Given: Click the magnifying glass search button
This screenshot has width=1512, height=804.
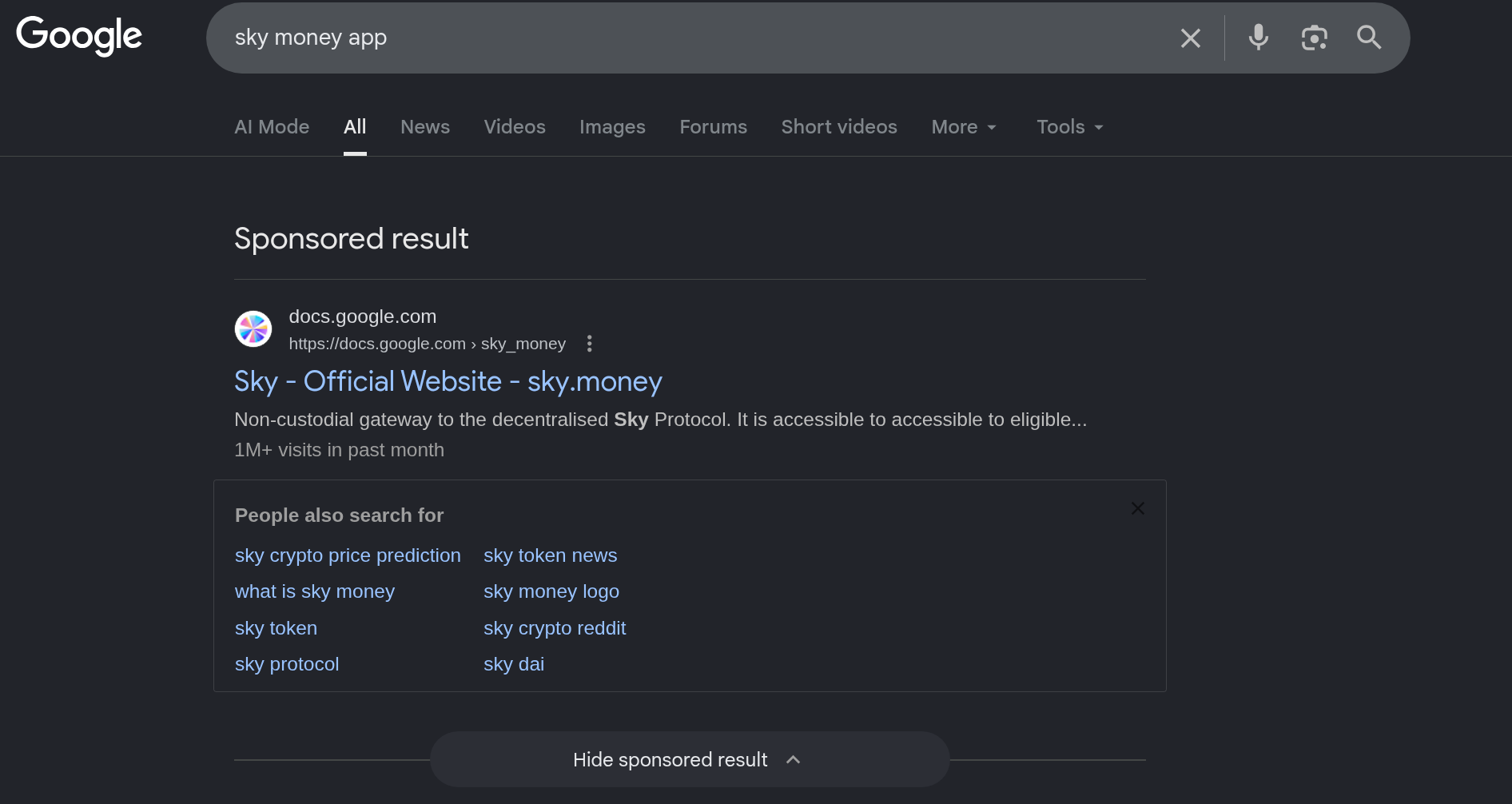Looking at the screenshot, I should pos(1368,38).
